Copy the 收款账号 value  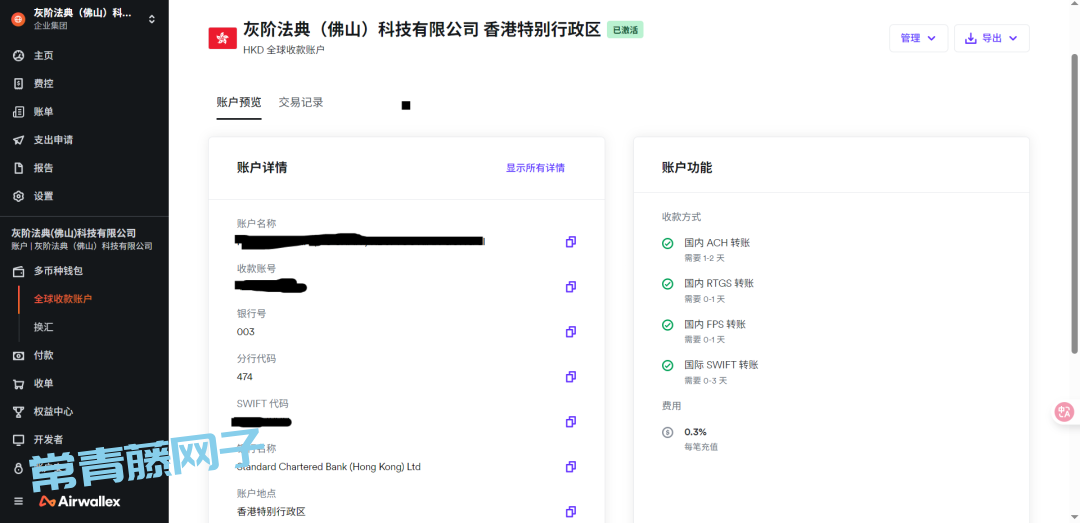(x=570, y=287)
